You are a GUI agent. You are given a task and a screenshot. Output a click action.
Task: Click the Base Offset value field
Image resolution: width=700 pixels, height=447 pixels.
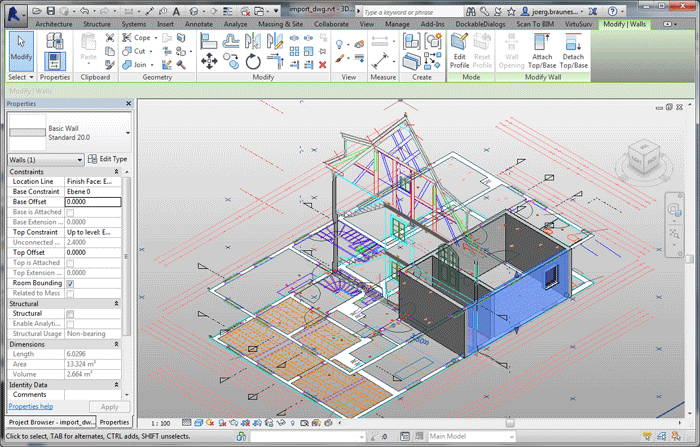93,202
